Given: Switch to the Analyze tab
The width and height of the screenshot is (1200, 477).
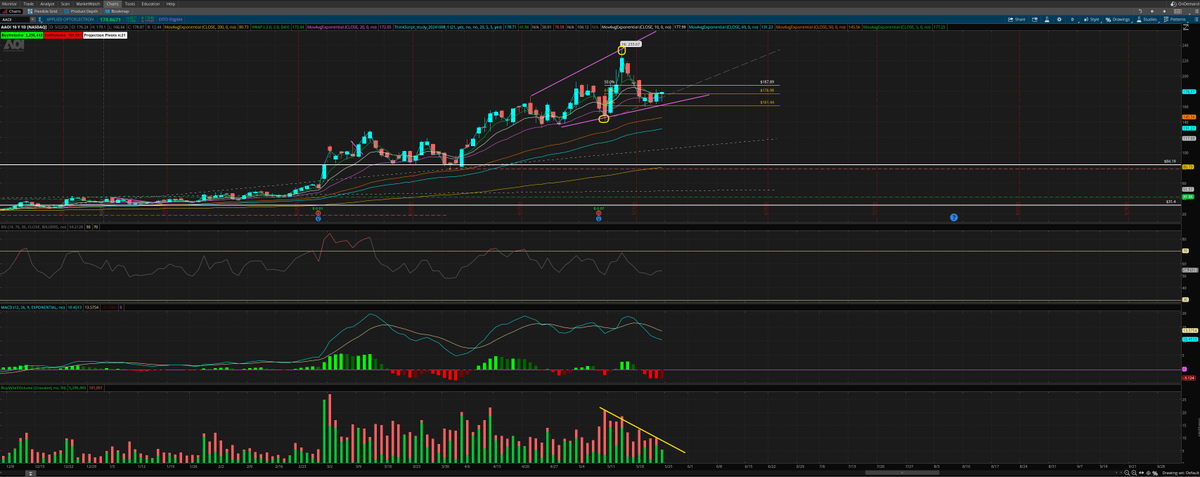Looking at the screenshot, I should click(48, 3).
